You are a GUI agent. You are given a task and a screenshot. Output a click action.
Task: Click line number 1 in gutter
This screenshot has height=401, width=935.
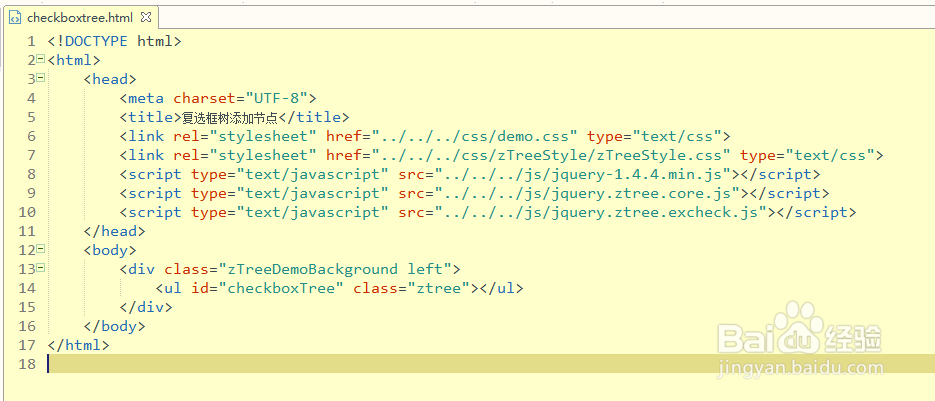31,41
